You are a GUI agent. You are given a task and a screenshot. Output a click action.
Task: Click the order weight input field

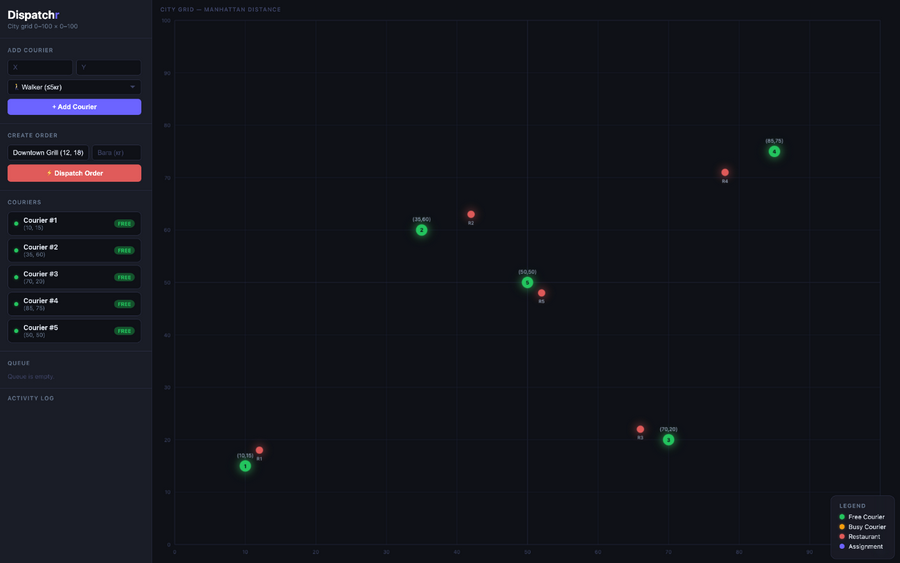pos(116,153)
